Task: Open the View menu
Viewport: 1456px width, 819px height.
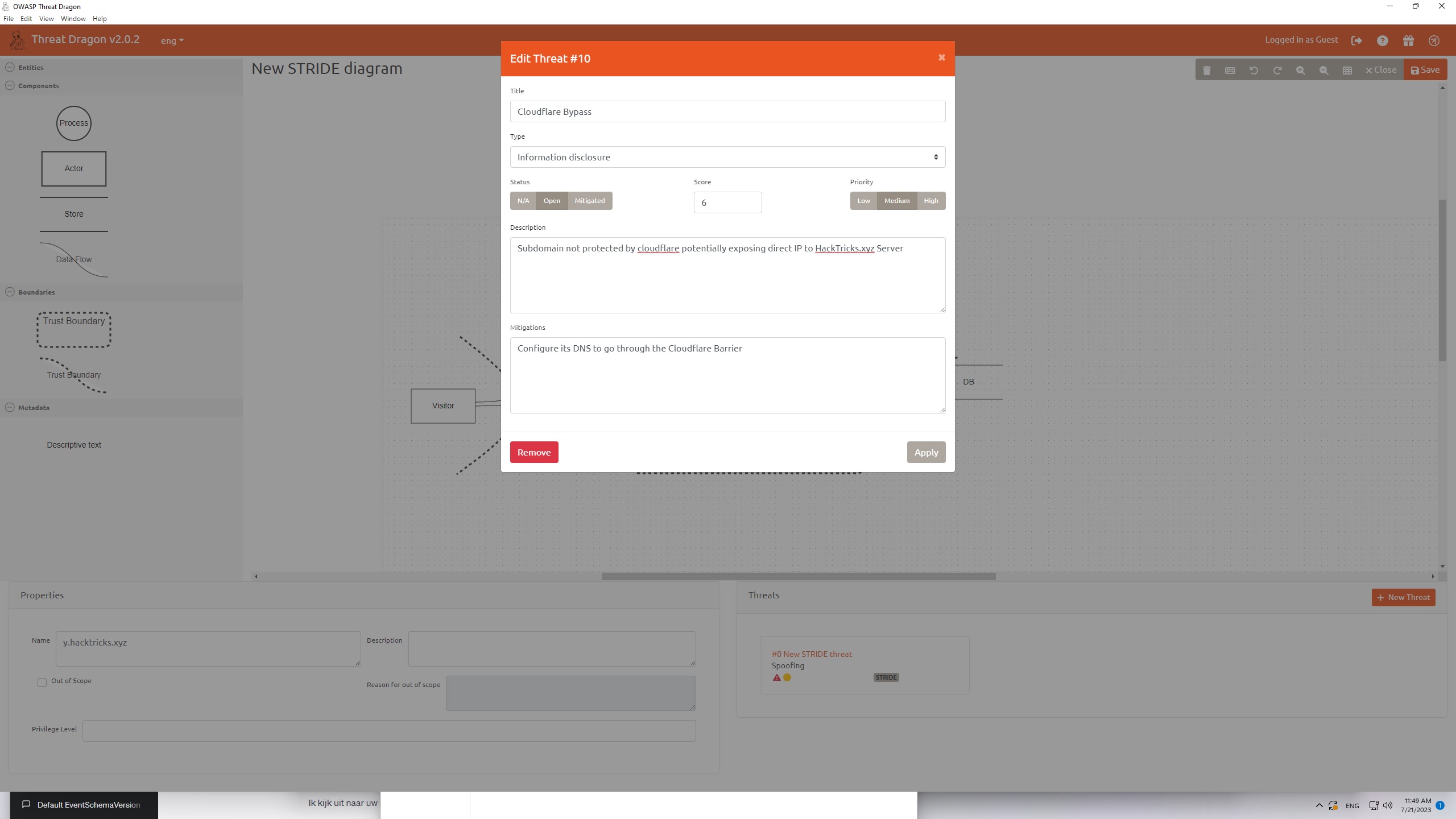Action: (46, 19)
